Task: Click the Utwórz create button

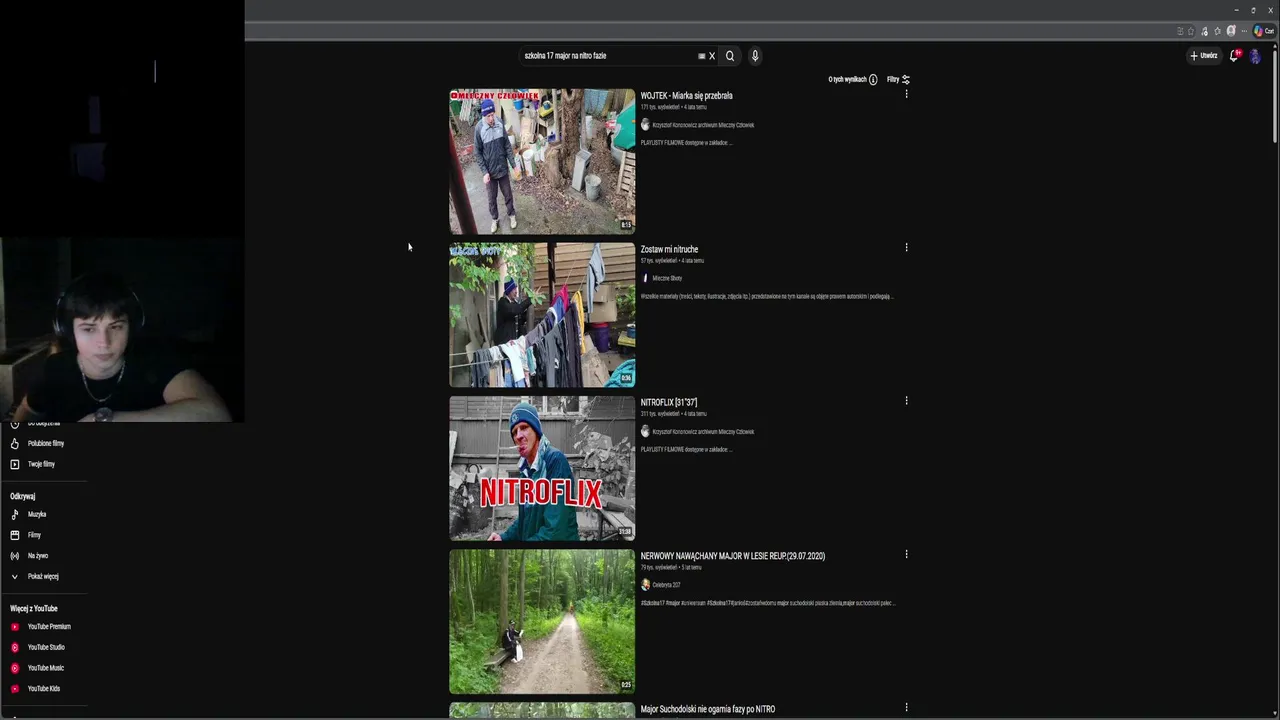Action: tap(1204, 56)
